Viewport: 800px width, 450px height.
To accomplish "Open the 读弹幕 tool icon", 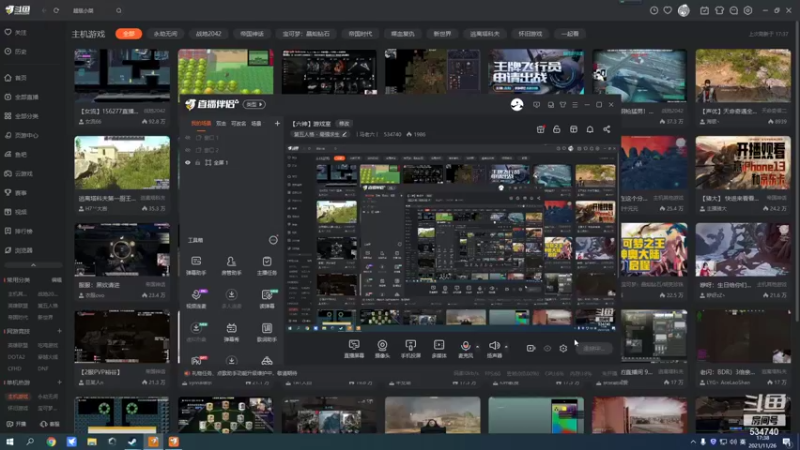I will click(267, 298).
